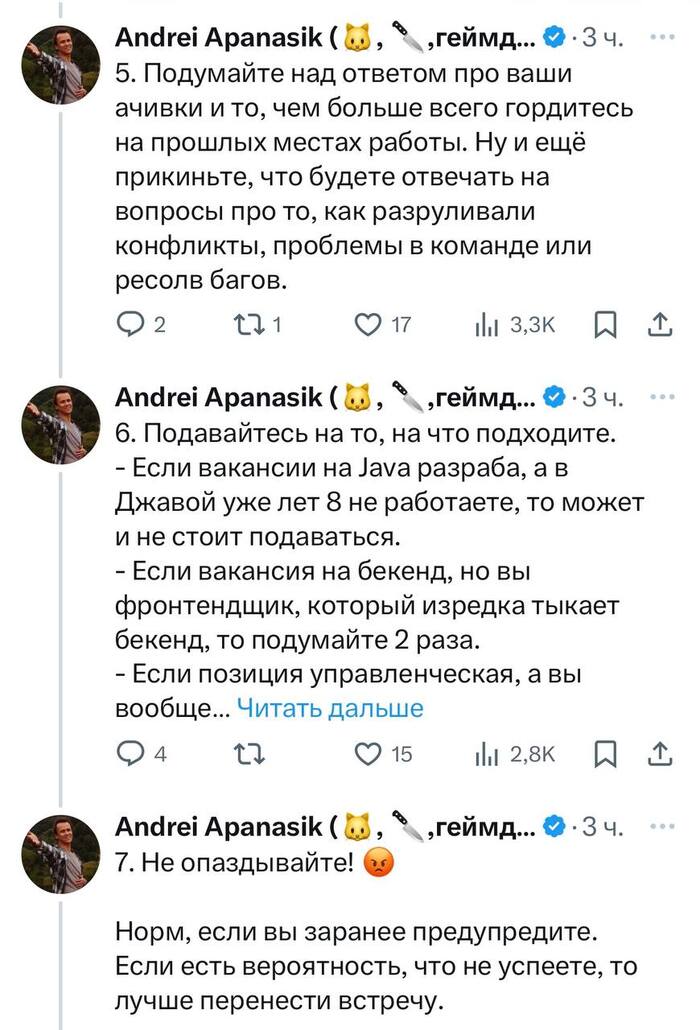Image resolution: width=700 pixels, height=1030 pixels.
Task: Expand tweet via "Читать дальше" link
Action: [x=330, y=709]
